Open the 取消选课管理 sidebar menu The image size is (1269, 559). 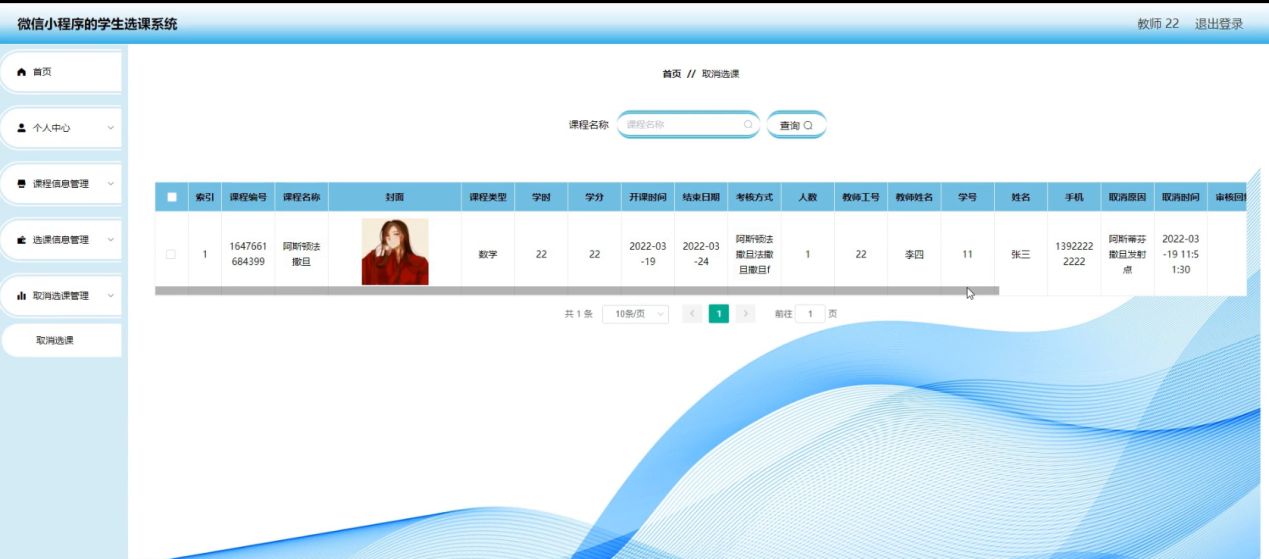61,296
